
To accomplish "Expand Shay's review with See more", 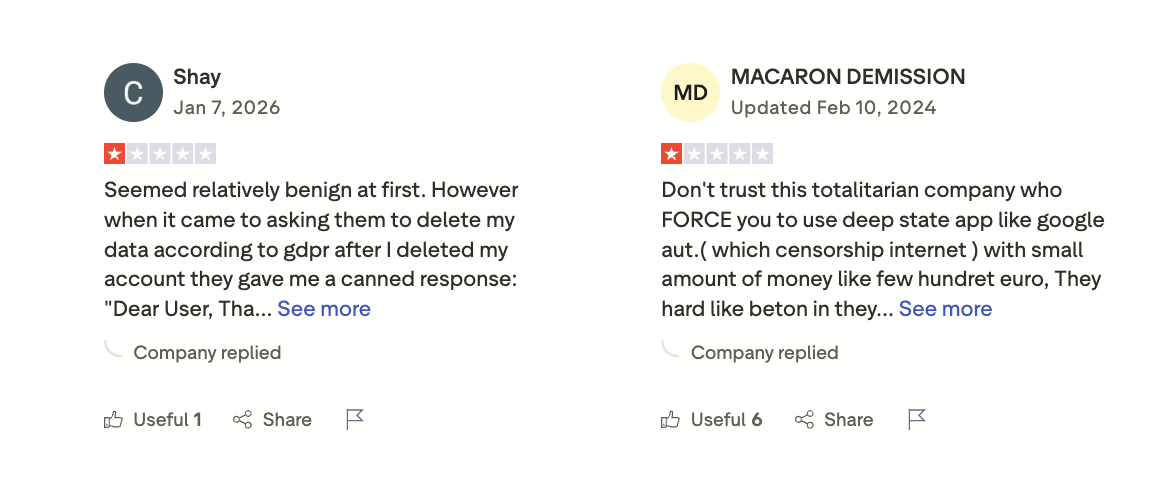I will [324, 309].
